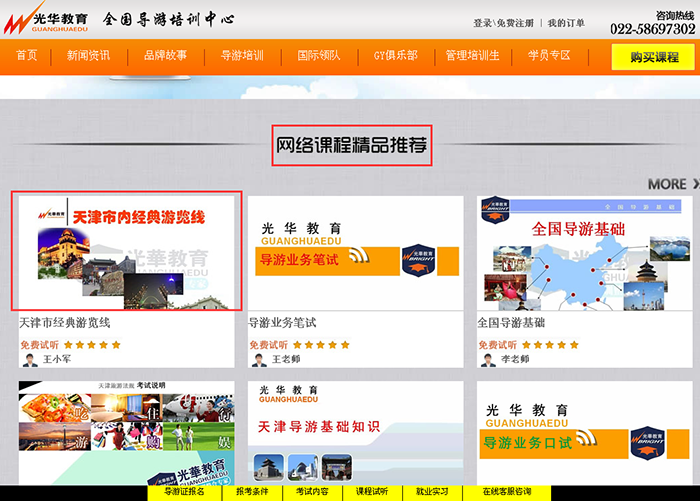Open the 全国导游基础 course thumbnail
700x501 pixels.
(584, 253)
